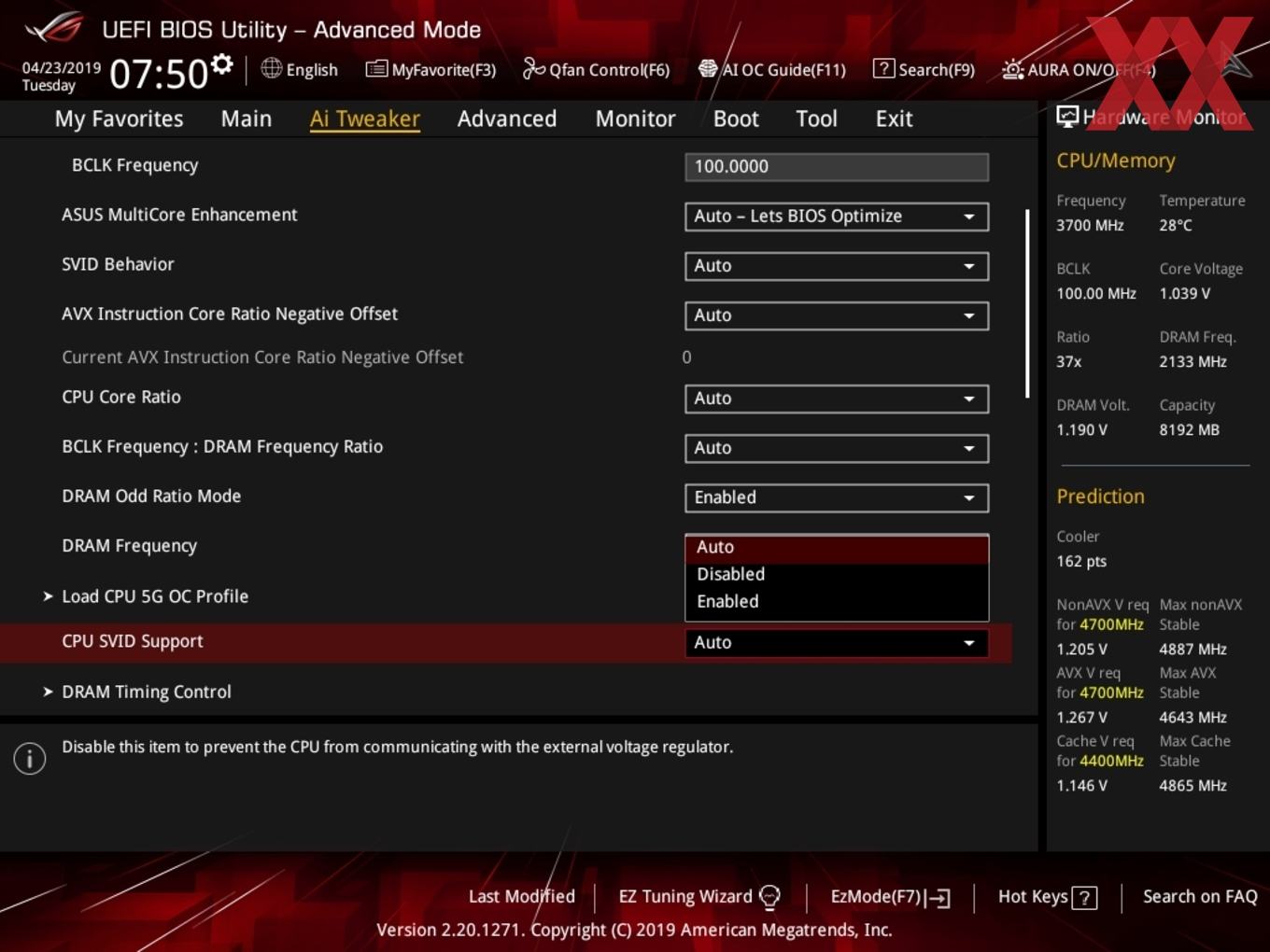This screenshot has width=1270, height=952.
Task: Open the Boot tab
Action: (736, 119)
